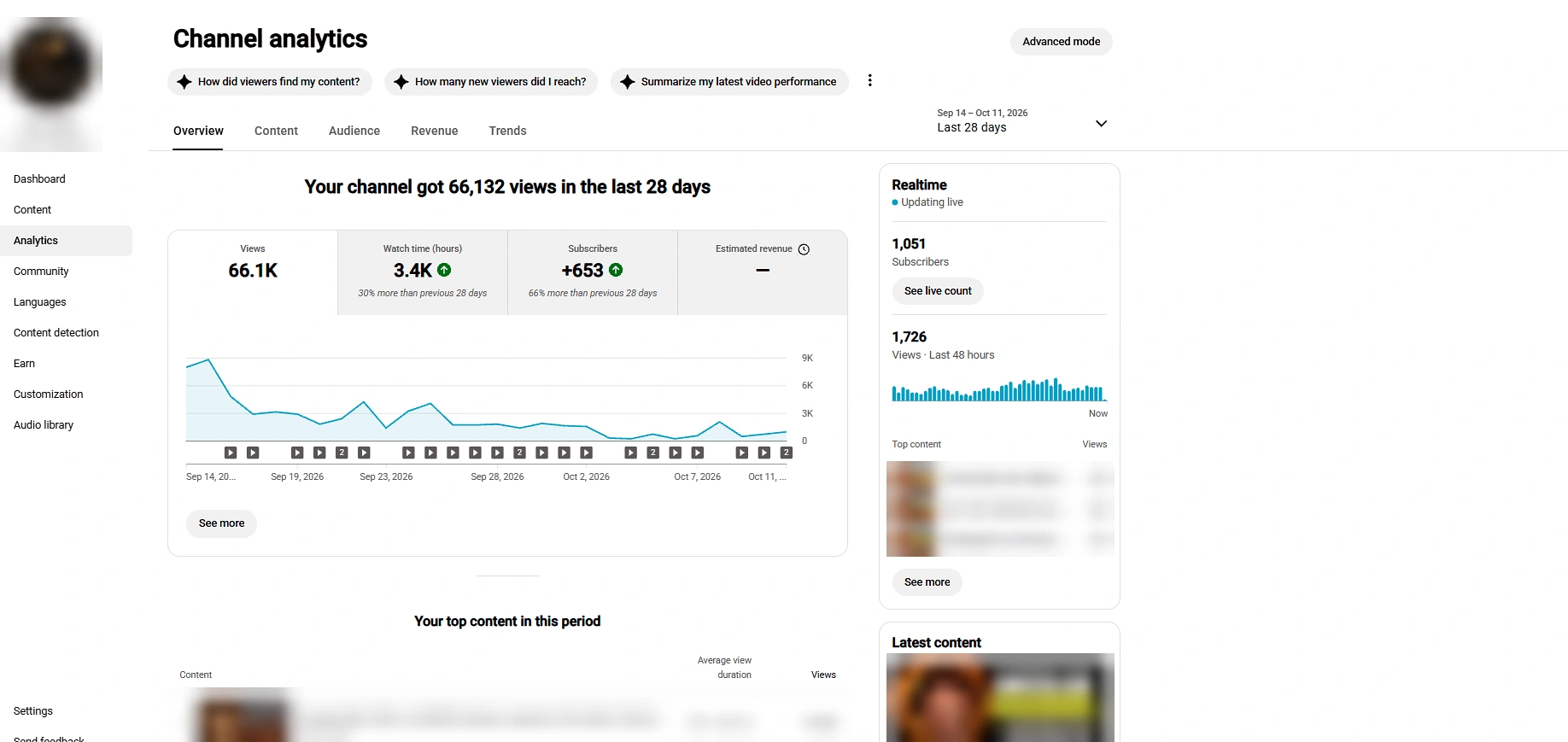Select the Estimated revenue metric card
Screen dimensions: 1568x742
(x=763, y=272)
